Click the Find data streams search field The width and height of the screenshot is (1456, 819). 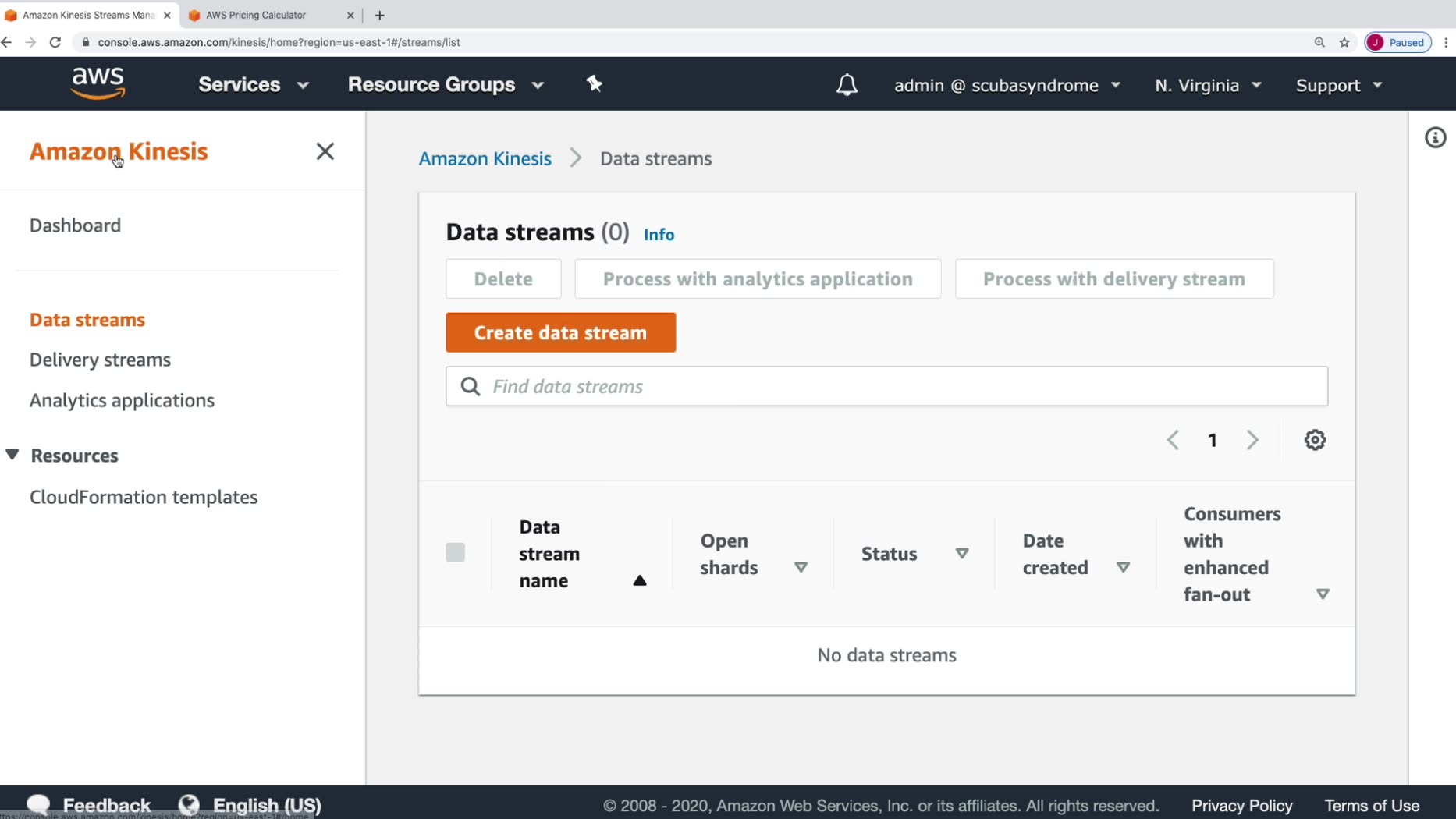click(x=886, y=386)
